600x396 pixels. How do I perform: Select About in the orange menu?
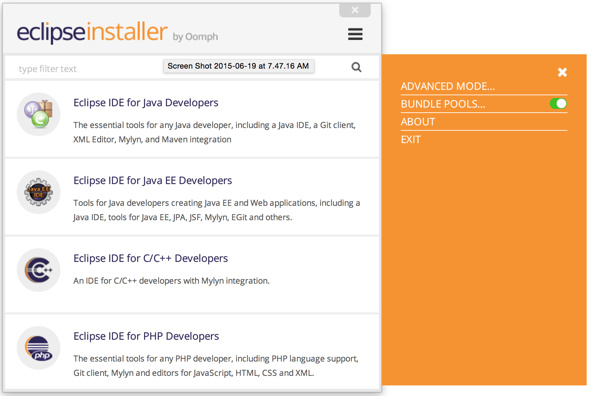417,122
